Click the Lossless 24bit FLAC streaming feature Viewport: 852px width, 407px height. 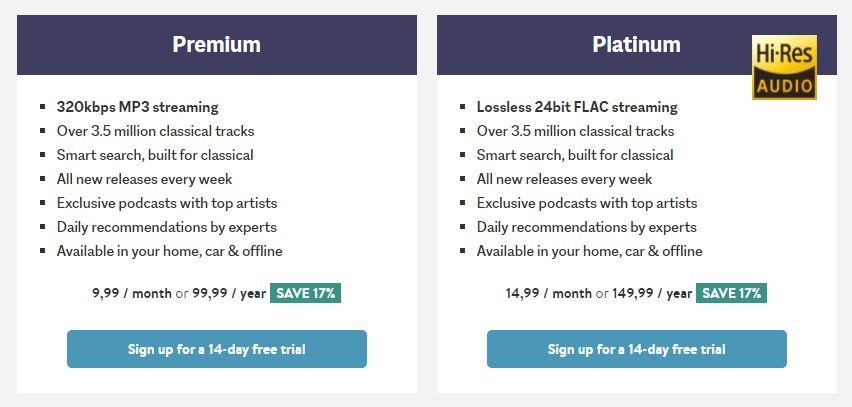coord(577,107)
